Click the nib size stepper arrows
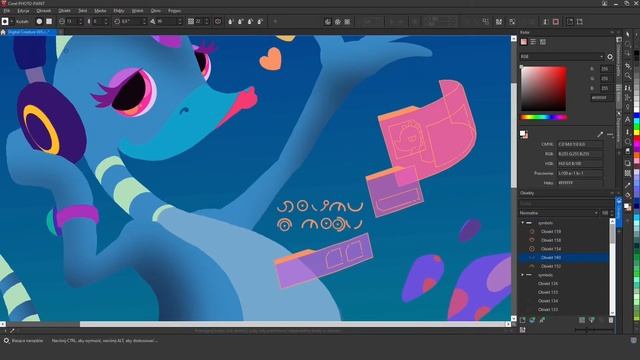This screenshot has width=640, height=360. pos(80,21)
